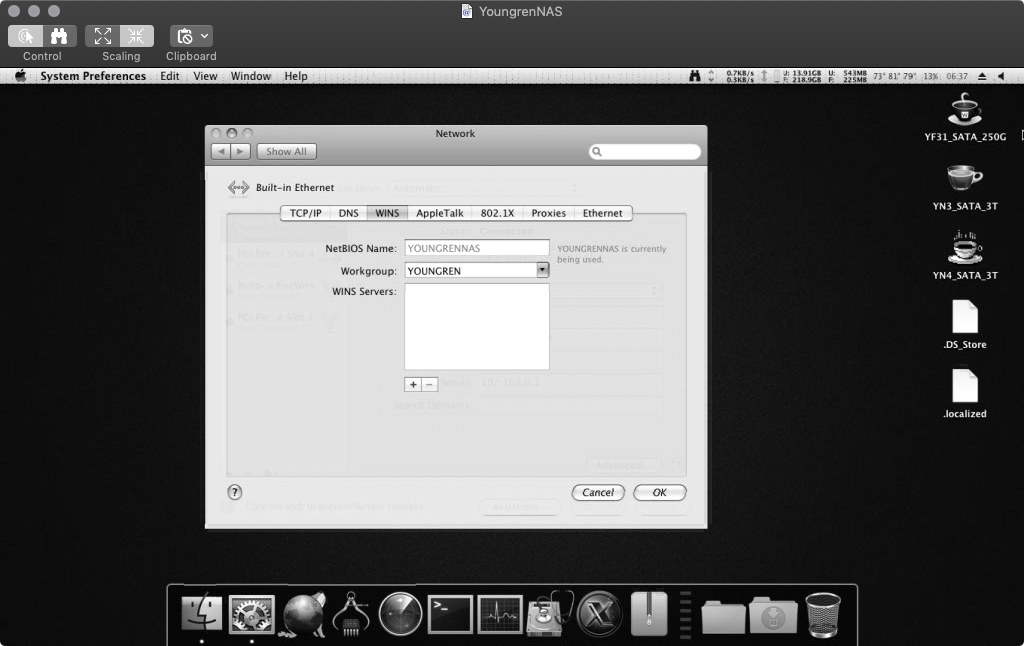The height and width of the screenshot is (646, 1024).
Task: Add a WINS server with plus button
Action: pyautogui.click(x=413, y=385)
